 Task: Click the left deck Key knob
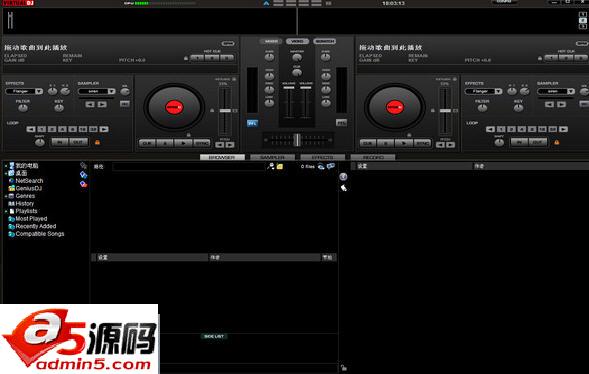click(x=59, y=108)
